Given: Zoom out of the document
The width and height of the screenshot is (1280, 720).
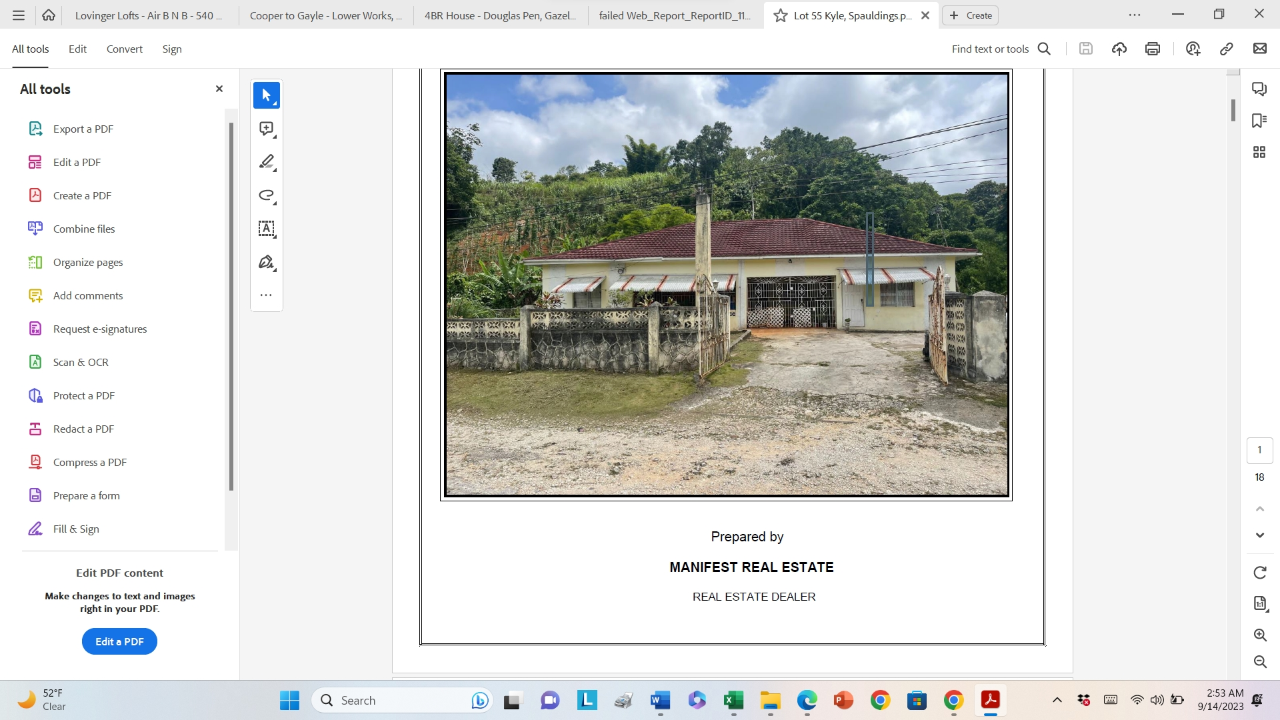Looking at the screenshot, I should (1260, 662).
